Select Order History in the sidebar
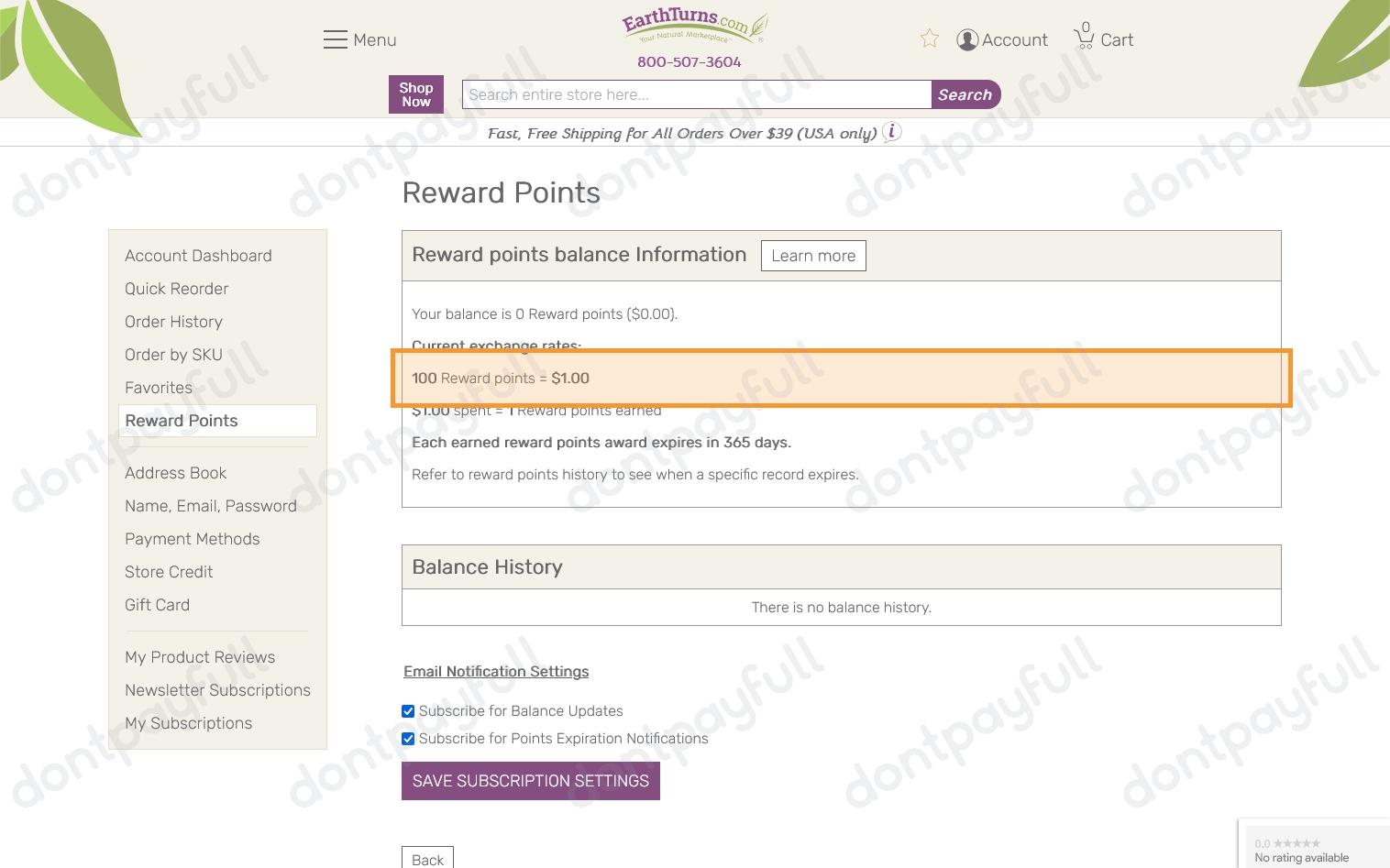Image resolution: width=1390 pixels, height=868 pixels. (x=173, y=322)
